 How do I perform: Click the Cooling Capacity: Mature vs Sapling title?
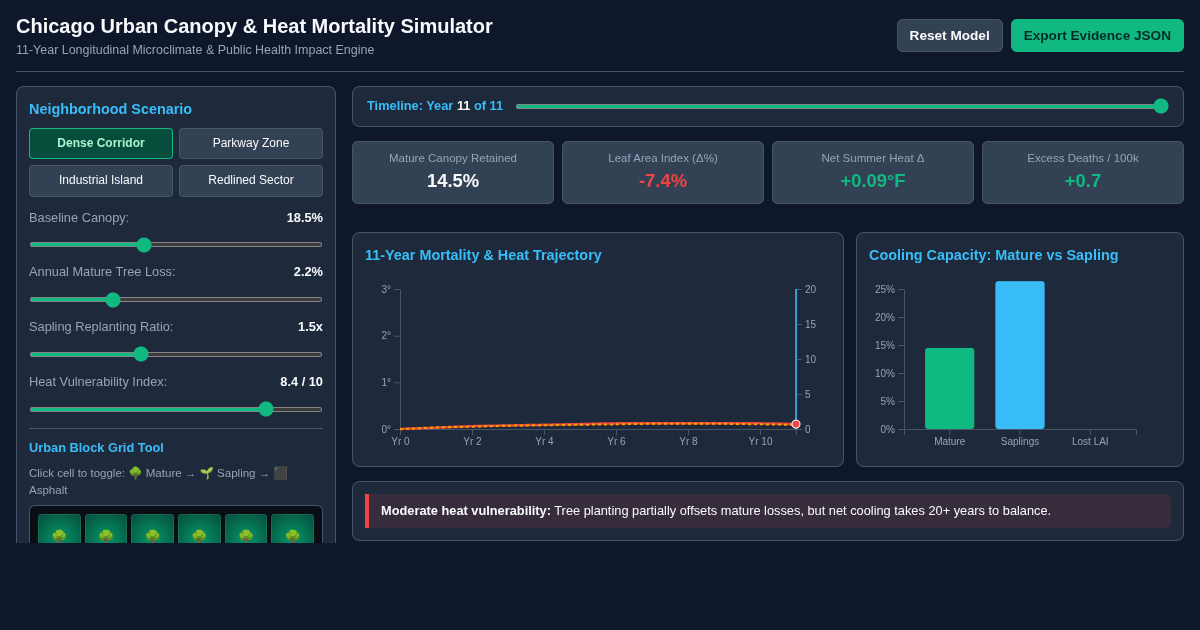pyautogui.click(x=993, y=255)
